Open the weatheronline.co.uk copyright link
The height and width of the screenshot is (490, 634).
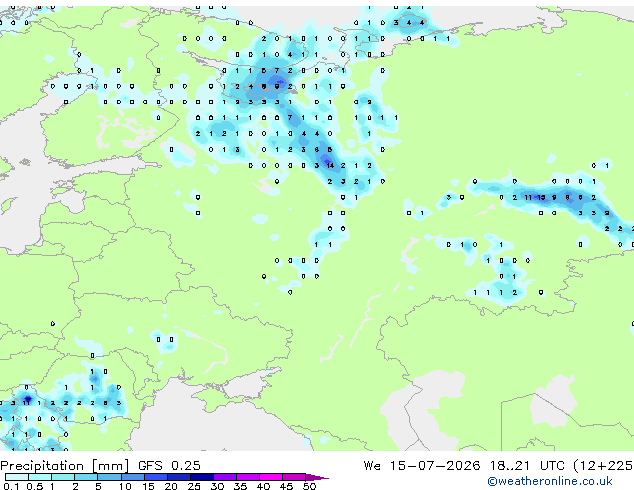[550, 481]
